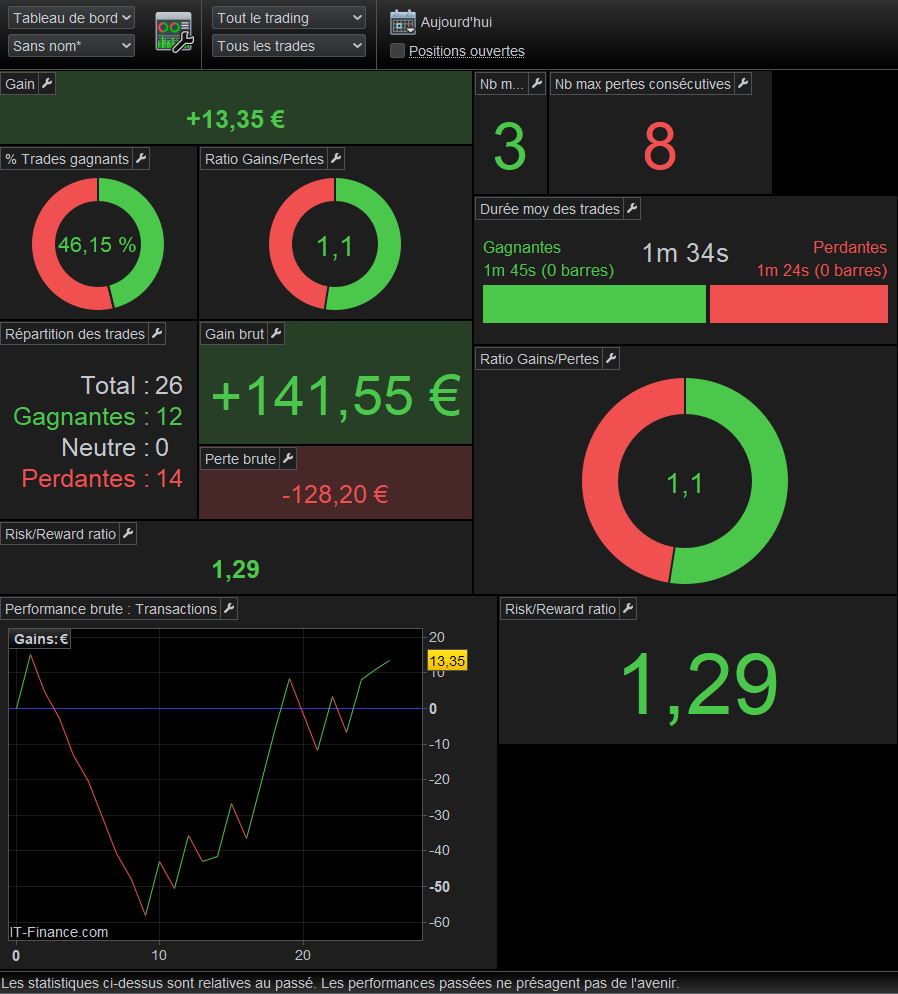898x994 pixels.
Task: Toggle the Positions ouvertes checkbox
Action: click(x=397, y=51)
